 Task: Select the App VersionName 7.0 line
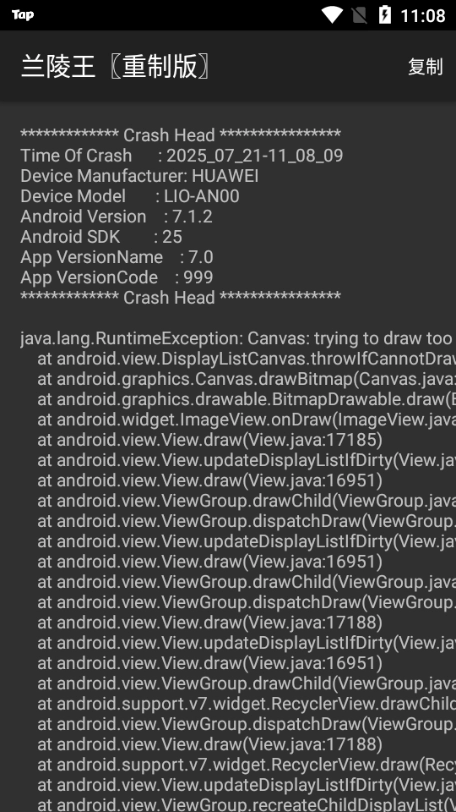[117, 257]
